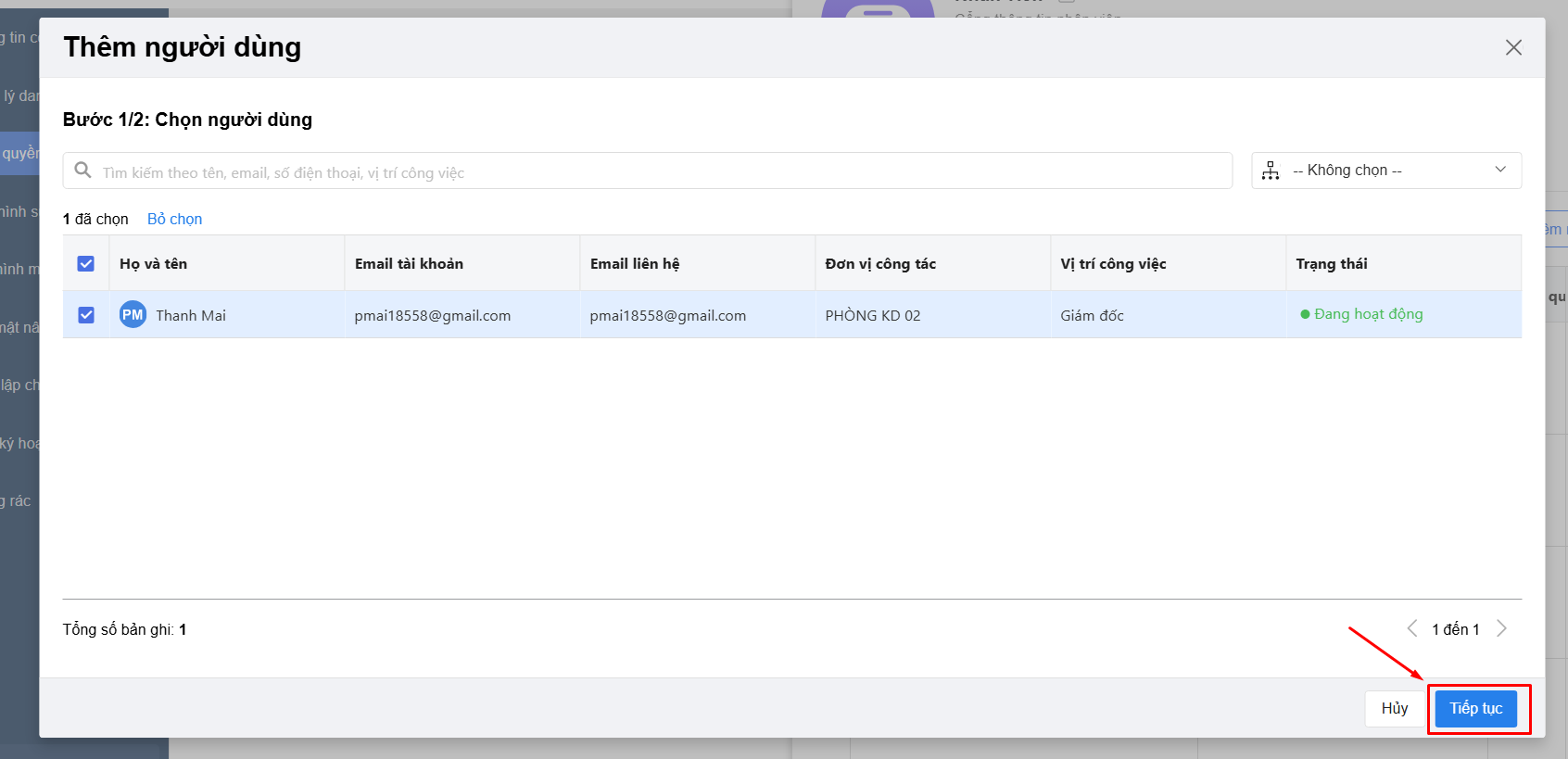Click the organization tree icon
The height and width of the screenshot is (759, 1568).
pyautogui.click(x=1271, y=171)
